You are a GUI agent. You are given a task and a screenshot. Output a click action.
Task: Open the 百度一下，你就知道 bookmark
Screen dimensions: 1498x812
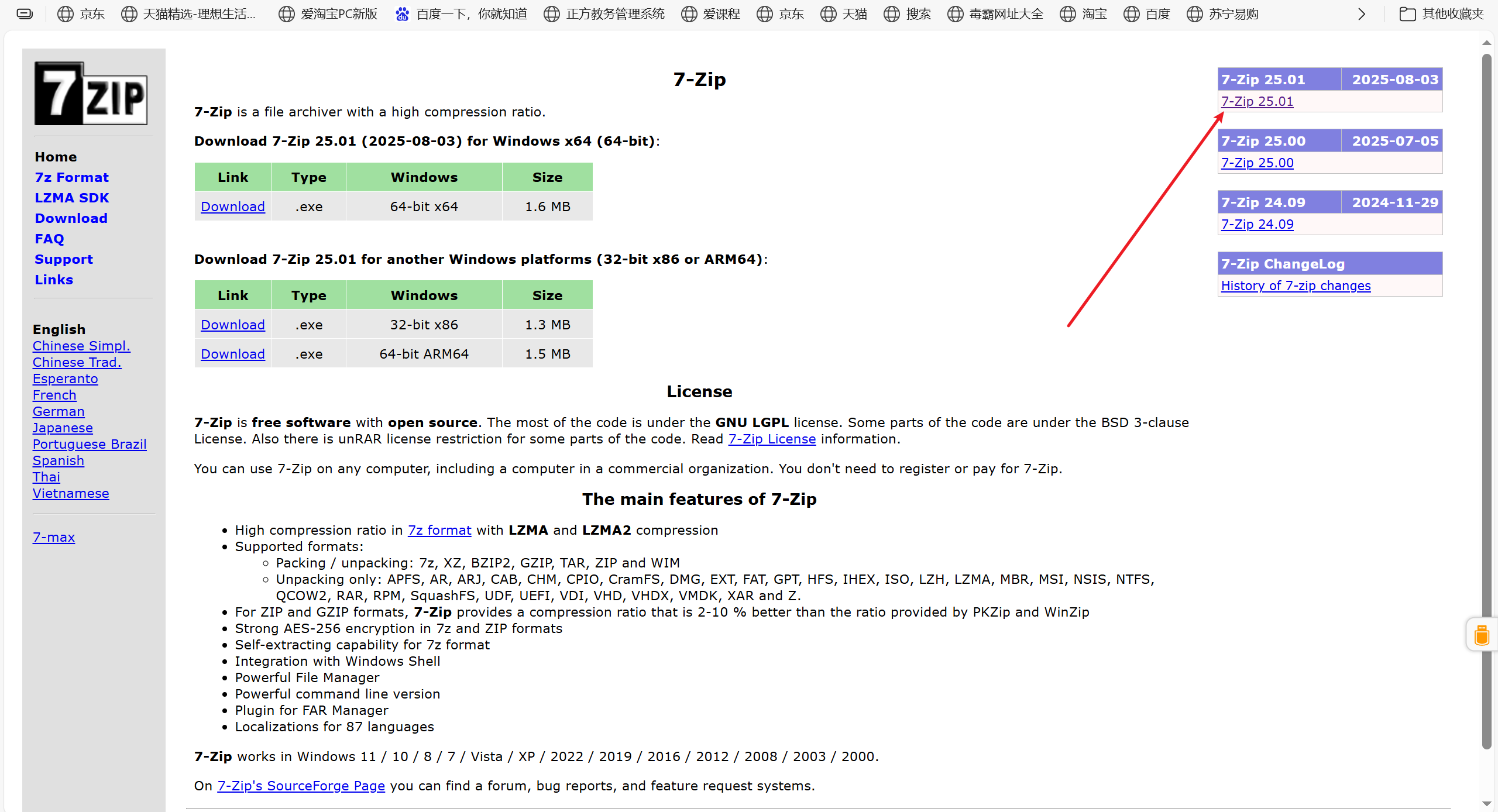coord(461,14)
